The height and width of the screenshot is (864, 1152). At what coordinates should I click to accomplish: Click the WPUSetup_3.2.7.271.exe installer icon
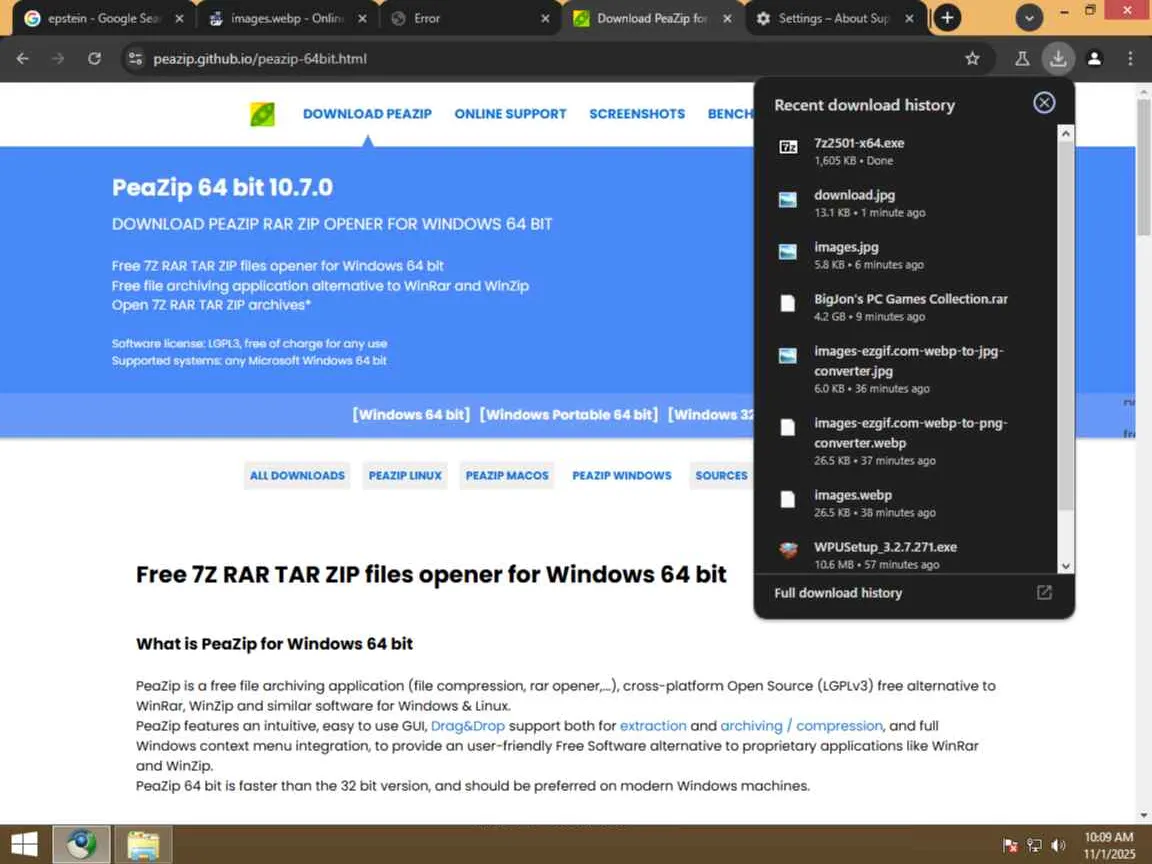click(x=788, y=550)
